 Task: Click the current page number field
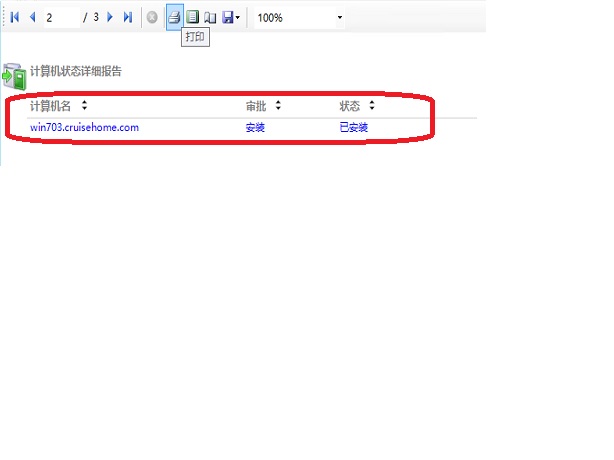(61, 18)
